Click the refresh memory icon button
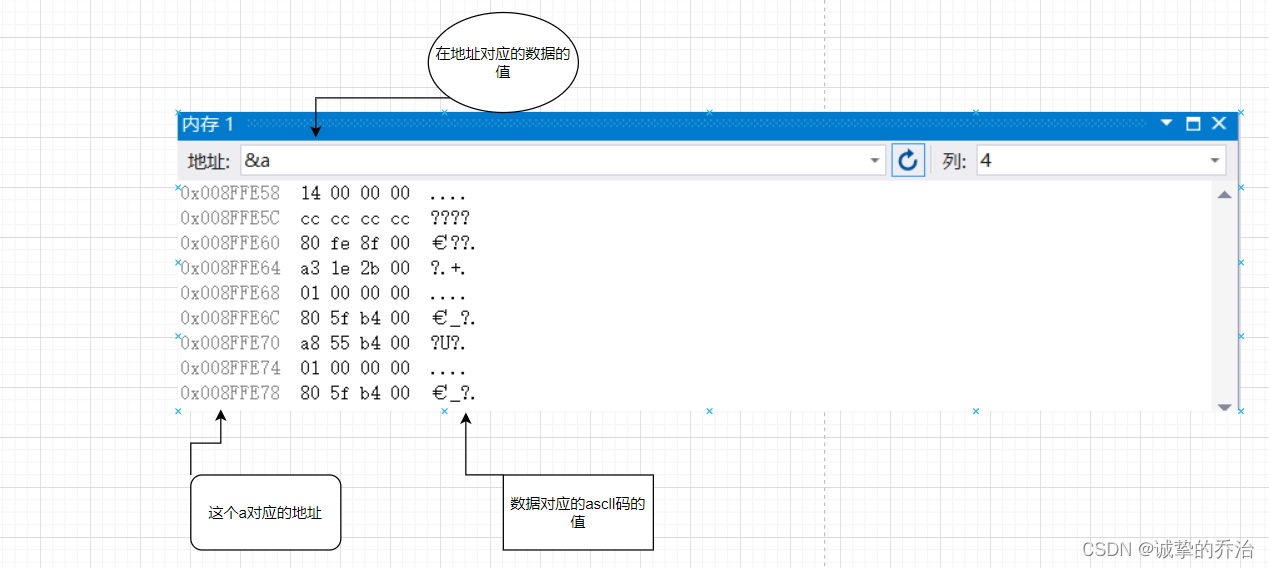The height and width of the screenshot is (568, 1269). point(907,160)
